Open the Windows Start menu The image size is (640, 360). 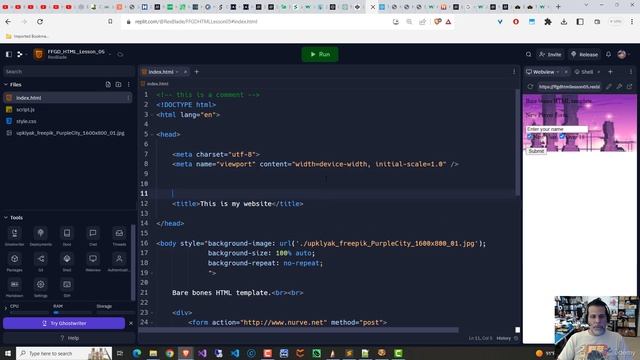pyautogui.click(x=8, y=353)
